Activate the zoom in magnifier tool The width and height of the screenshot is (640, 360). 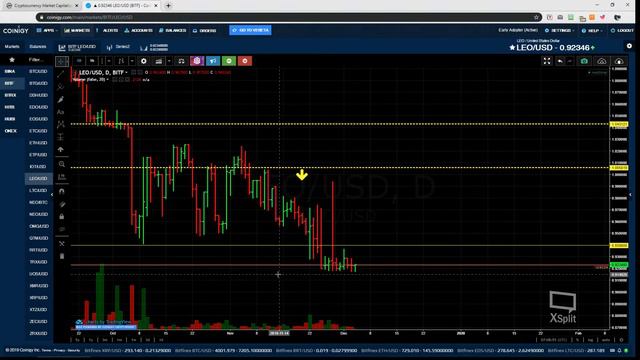62,164
